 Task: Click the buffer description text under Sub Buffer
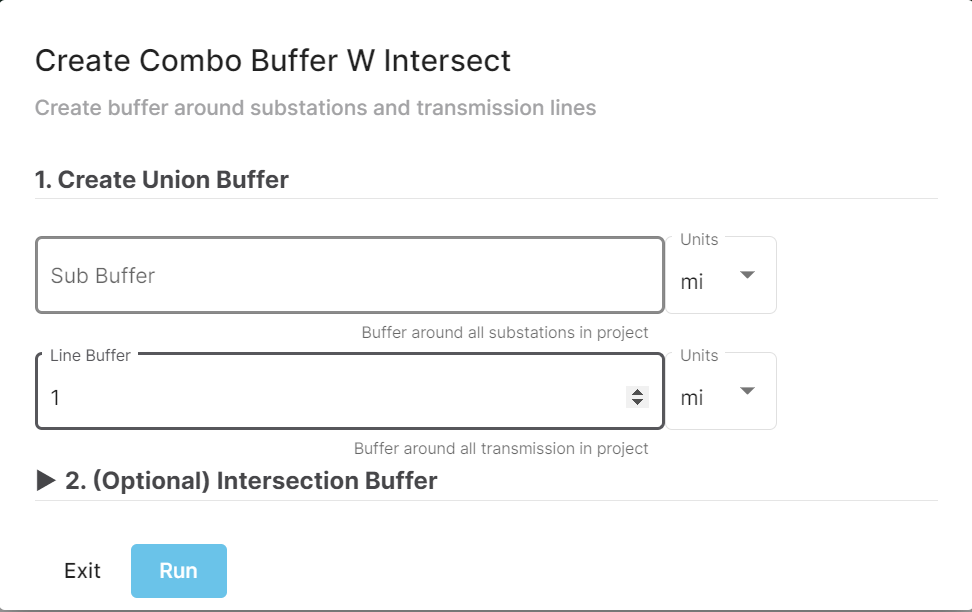(505, 332)
